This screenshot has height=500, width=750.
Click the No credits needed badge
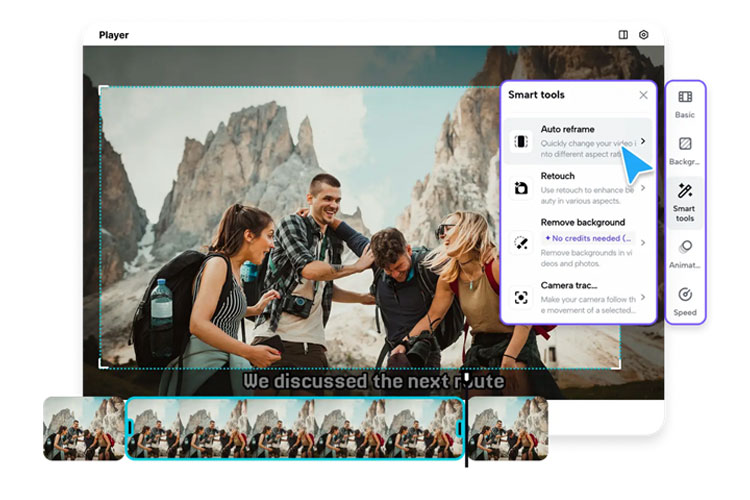click(588, 239)
